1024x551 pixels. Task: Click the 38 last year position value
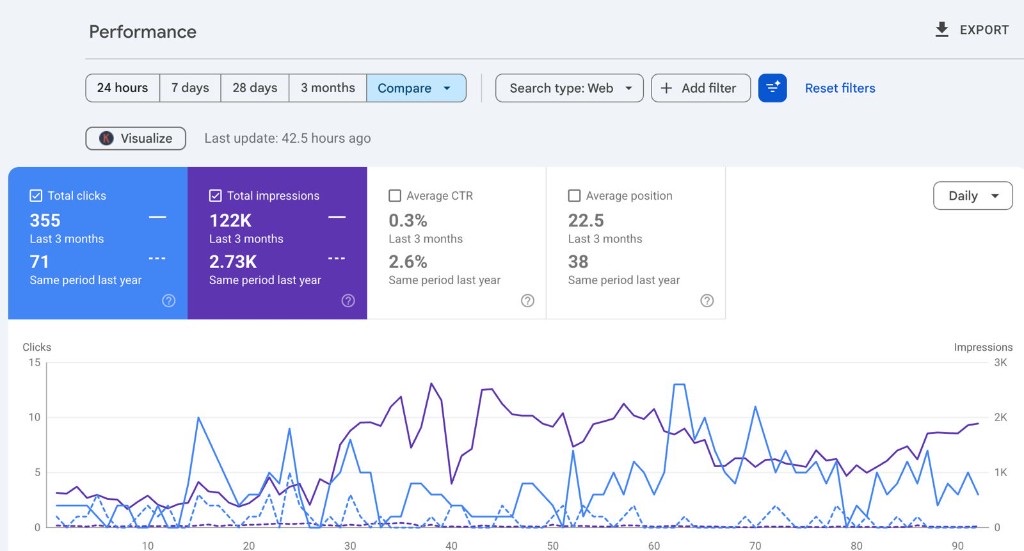578,262
